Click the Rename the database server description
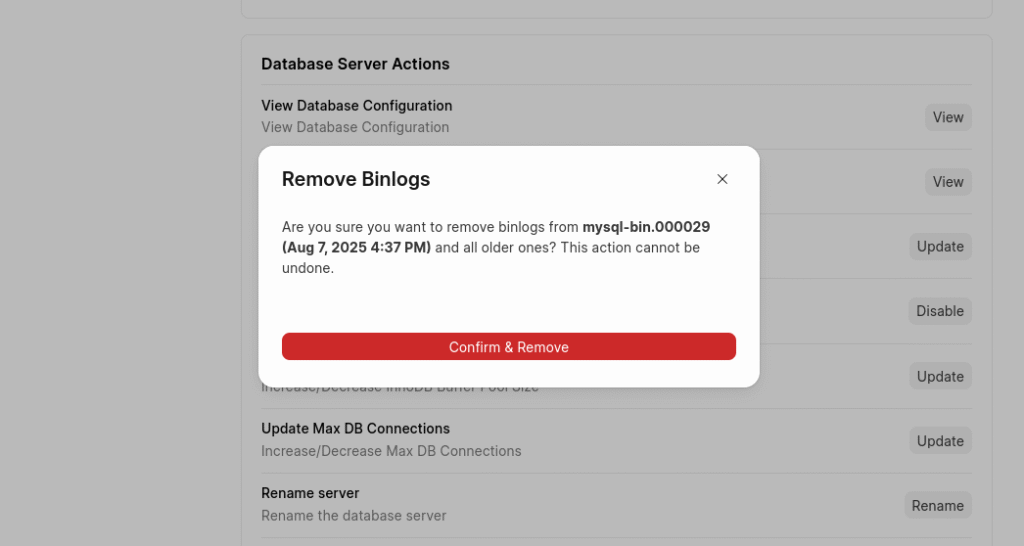The width and height of the screenshot is (1024, 546). click(x=353, y=516)
